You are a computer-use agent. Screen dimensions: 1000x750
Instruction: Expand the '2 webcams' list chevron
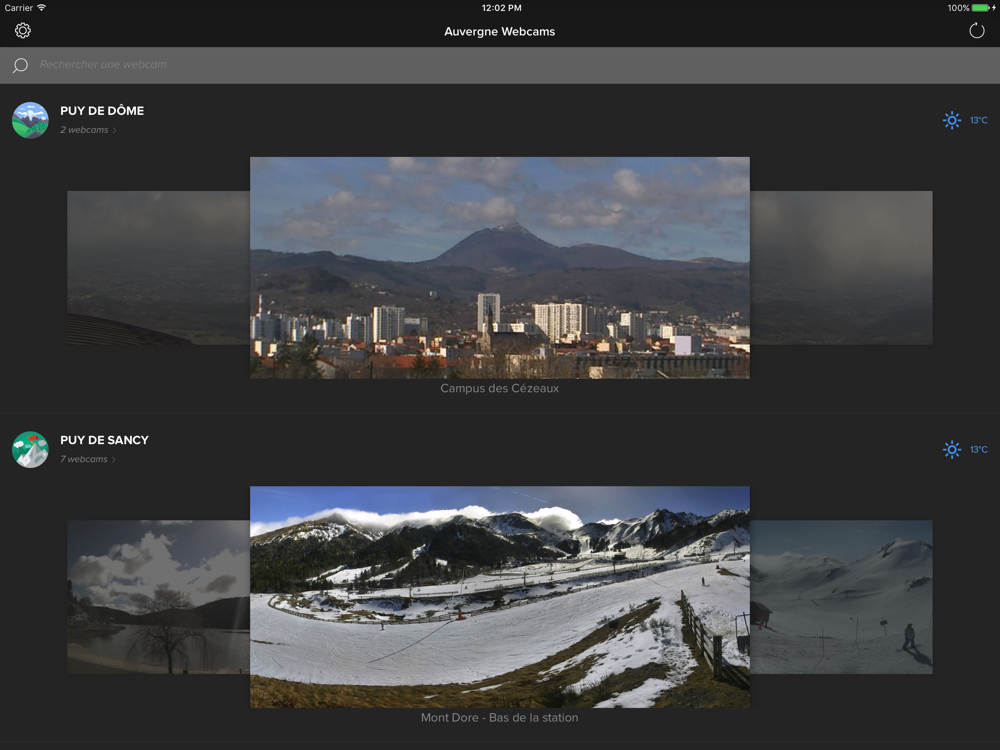coord(114,131)
